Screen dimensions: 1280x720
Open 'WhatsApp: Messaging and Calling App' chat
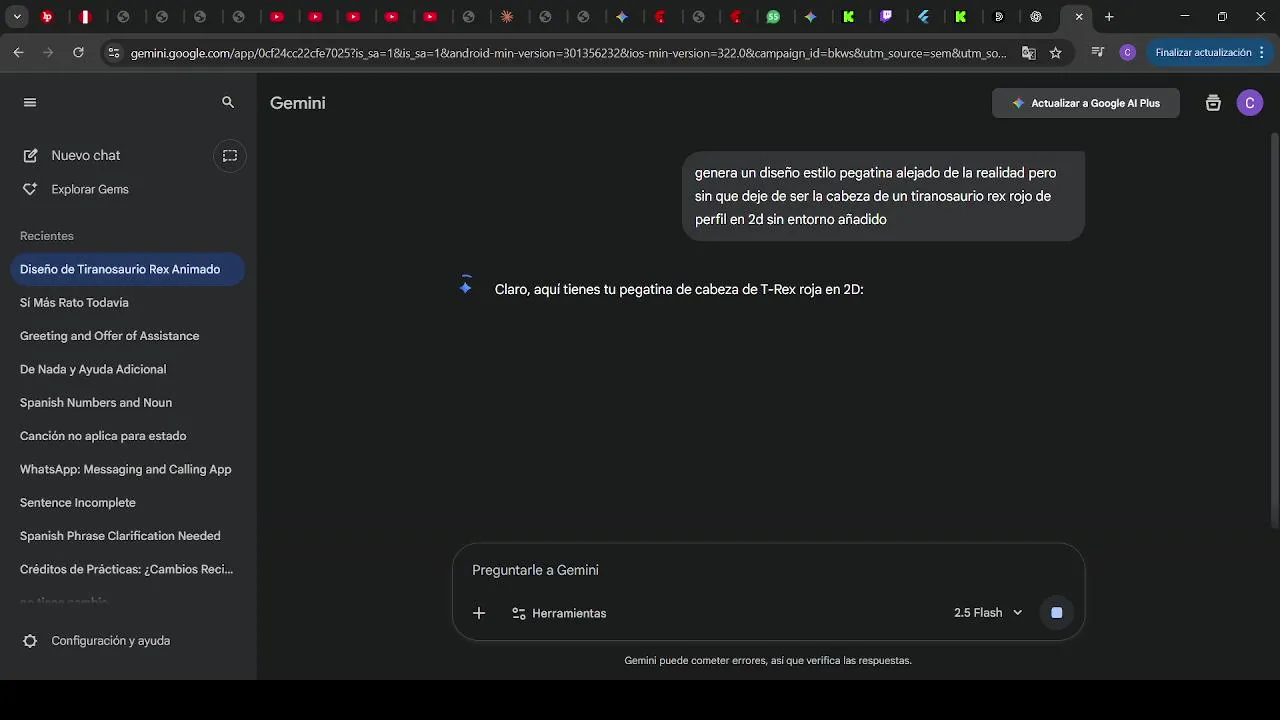127,469
